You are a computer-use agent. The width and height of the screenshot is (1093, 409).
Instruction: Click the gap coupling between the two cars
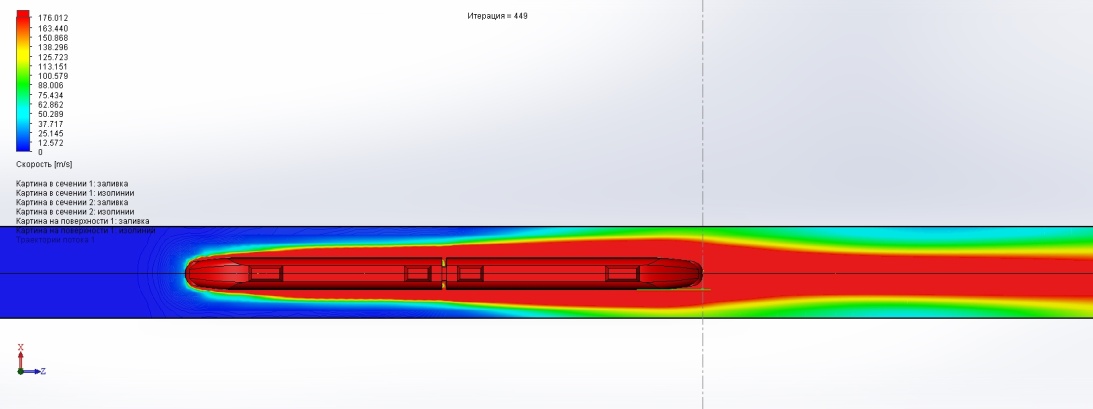coord(443,273)
